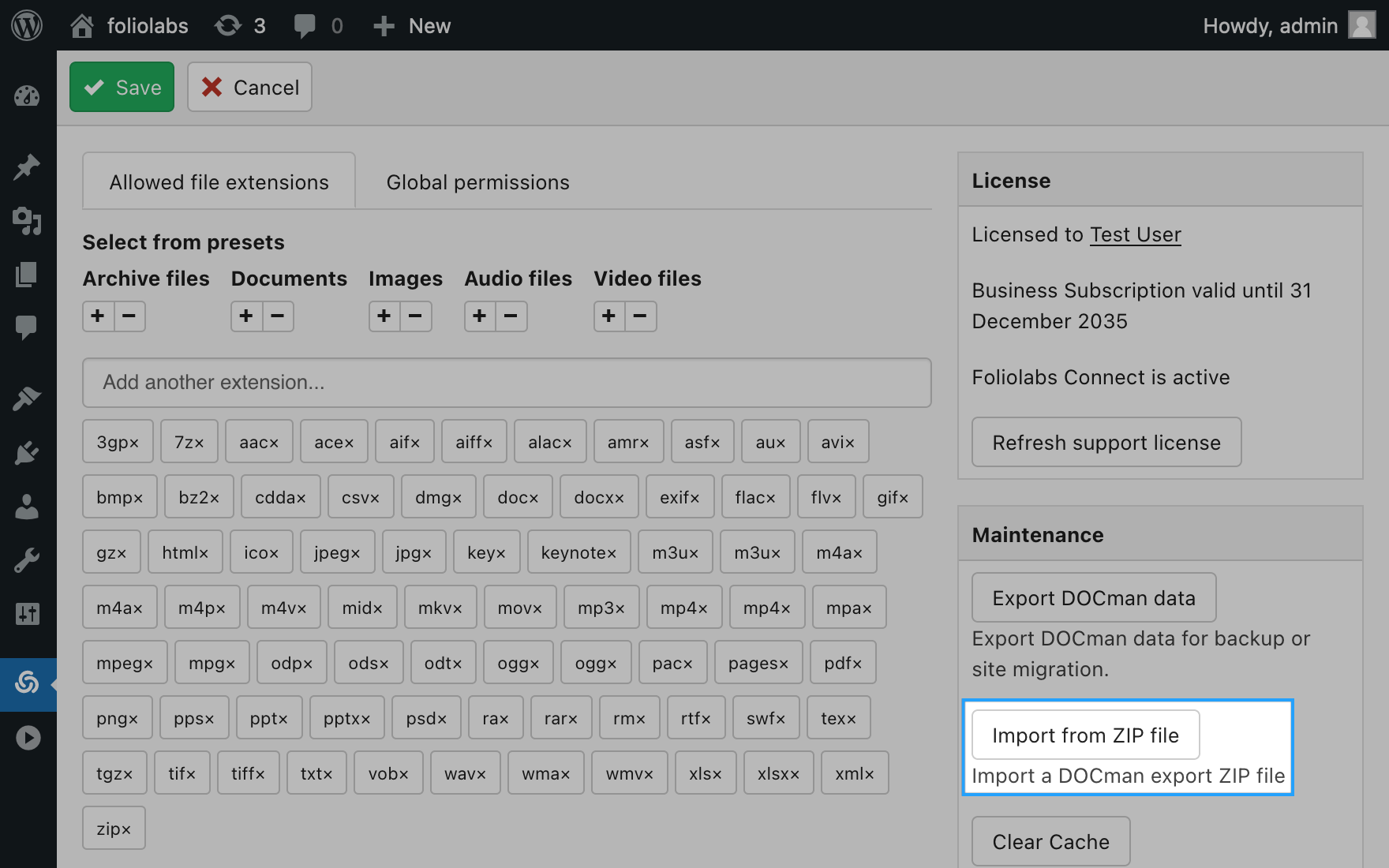Open the Test User license link
The image size is (1389, 868).
tap(1135, 234)
